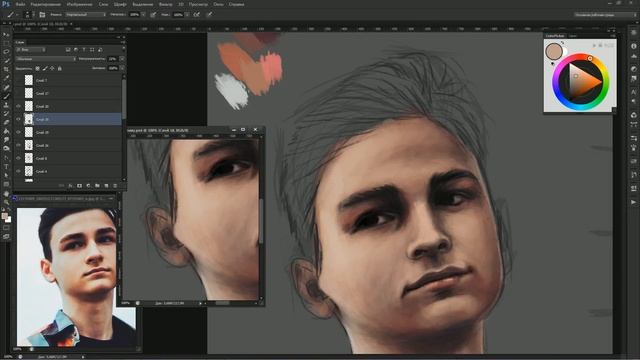Open brush flow arrow in options bar
Image resolution: width=640 pixels, height=360 pixels.
coord(187,14)
